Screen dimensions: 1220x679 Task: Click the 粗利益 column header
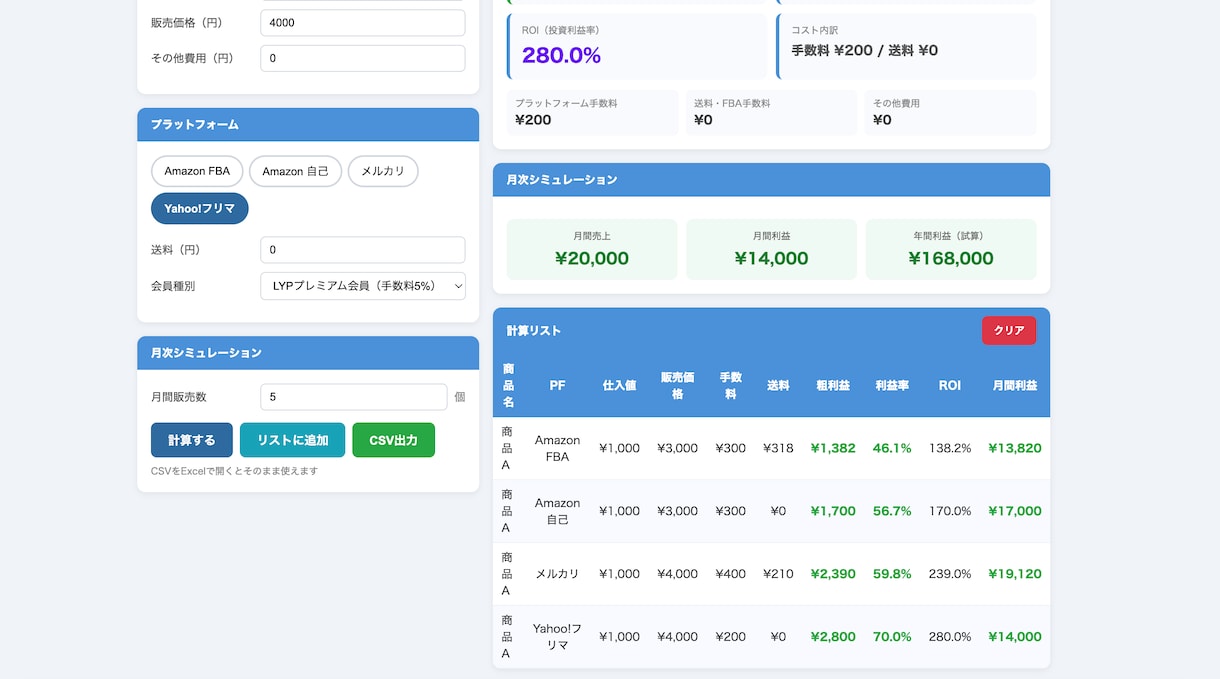[833, 385]
